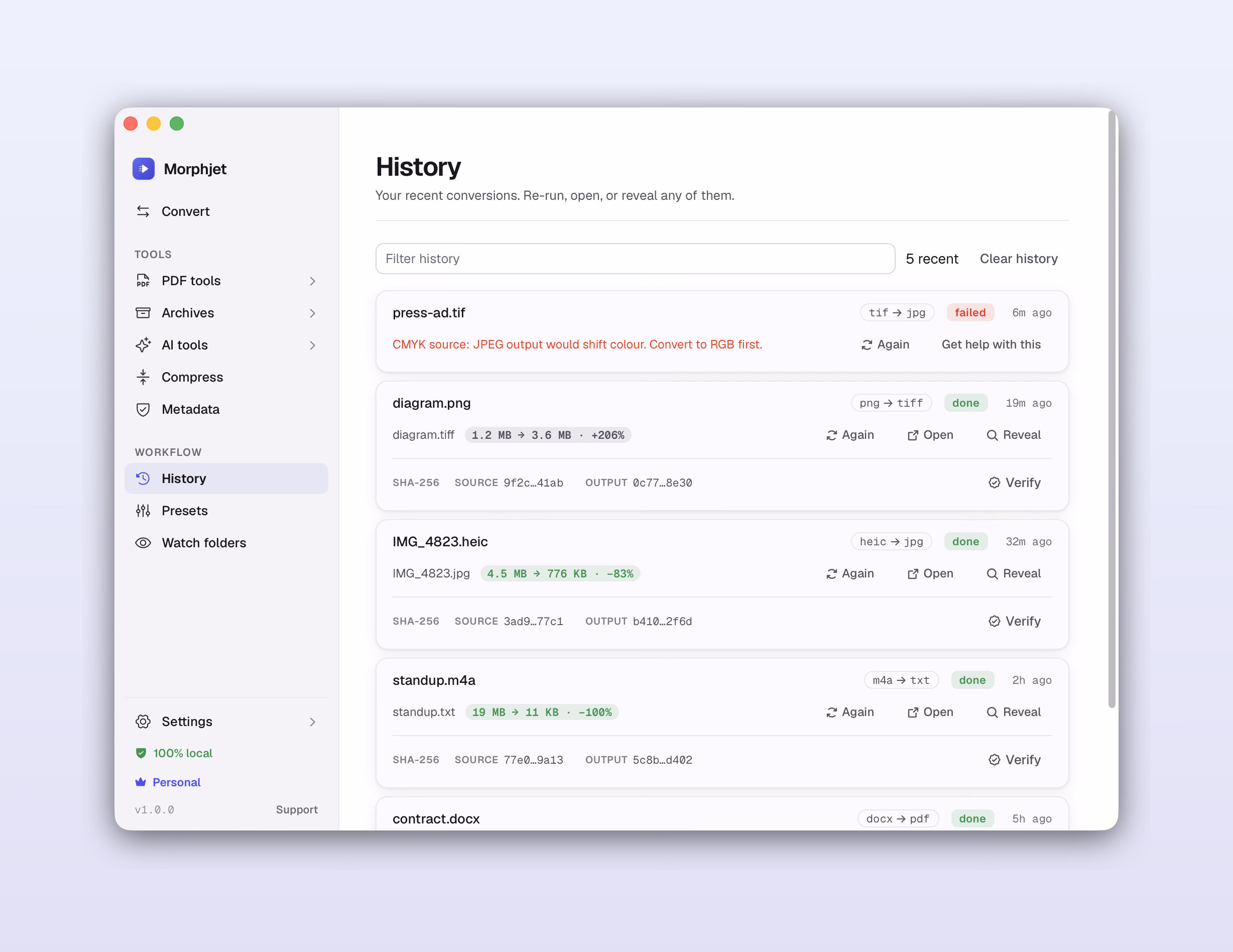1233x952 pixels.
Task: Select History in the Workflow section
Action: [226, 479]
